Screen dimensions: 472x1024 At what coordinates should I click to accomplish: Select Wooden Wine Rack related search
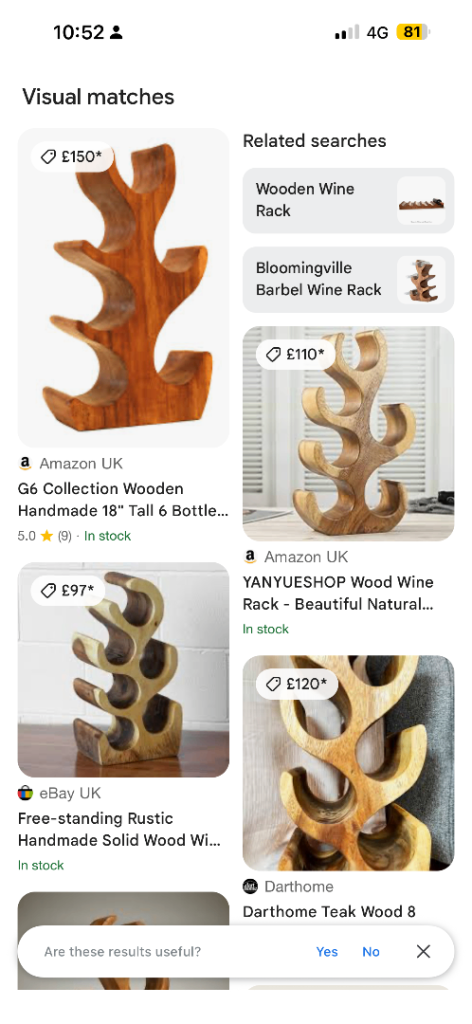[x=348, y=200]
